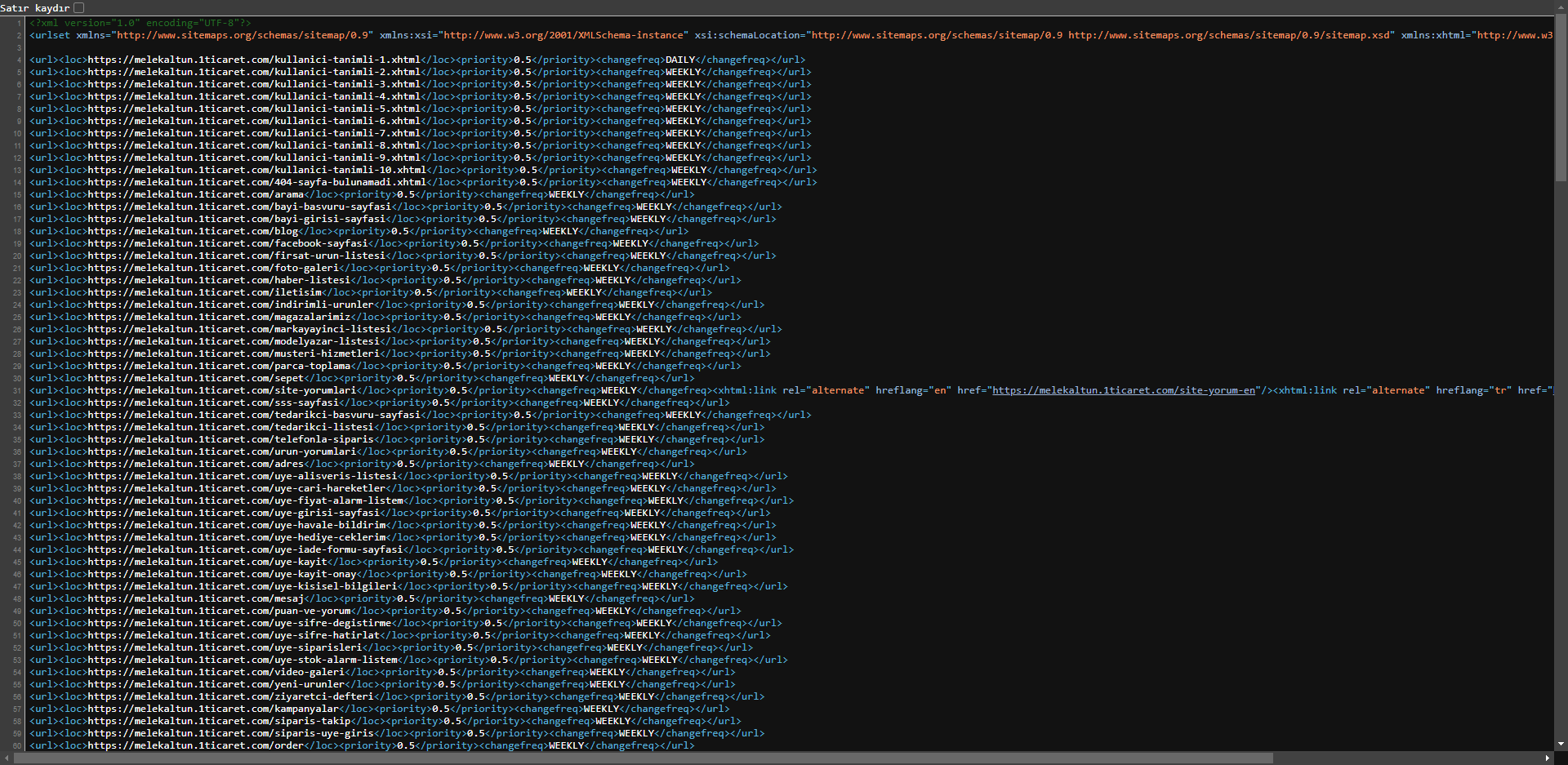Click the uye-kayit-onay URL text

(221, 574)
